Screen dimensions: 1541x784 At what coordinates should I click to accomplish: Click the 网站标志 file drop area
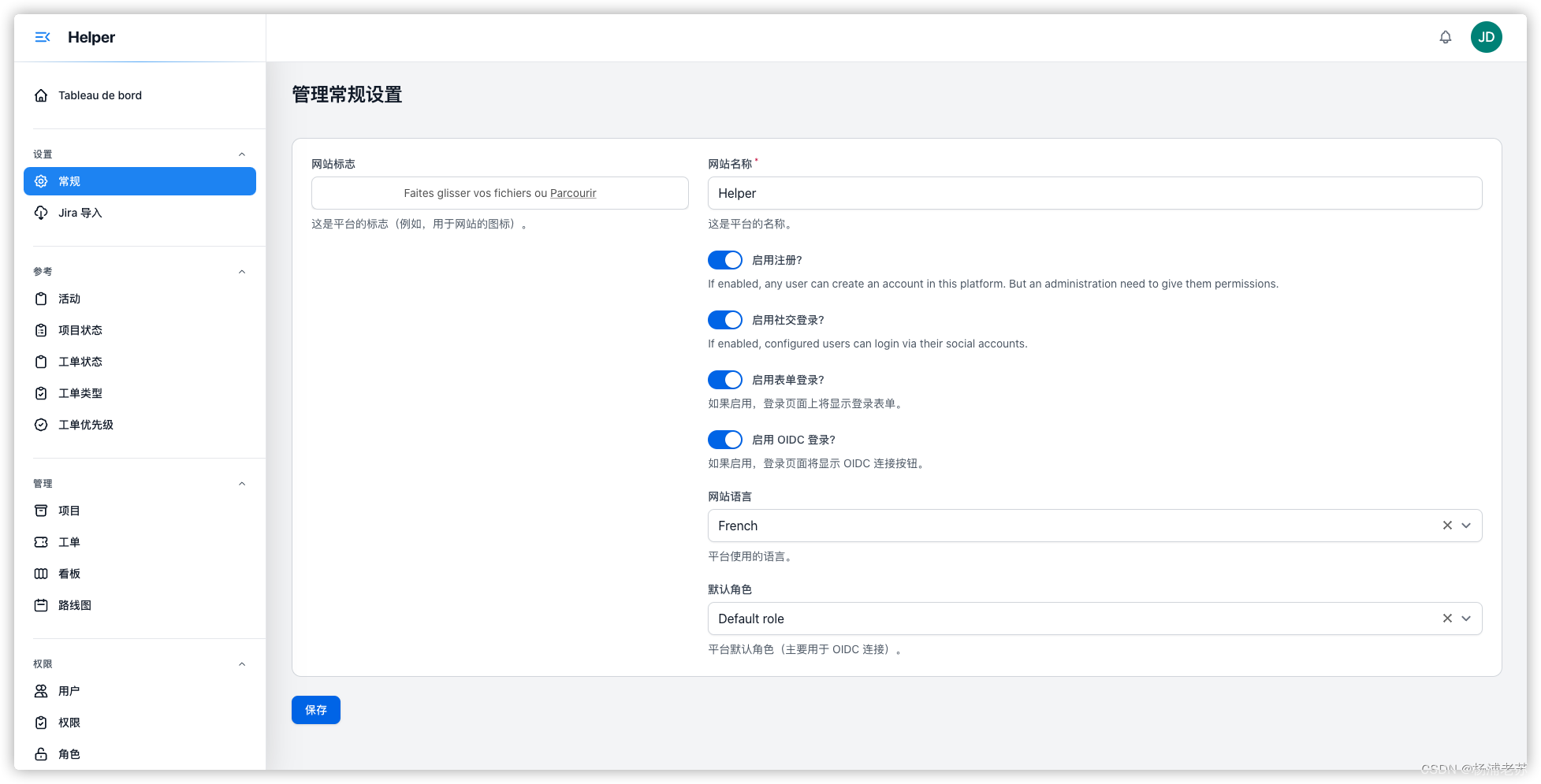[x=500, y=193]
